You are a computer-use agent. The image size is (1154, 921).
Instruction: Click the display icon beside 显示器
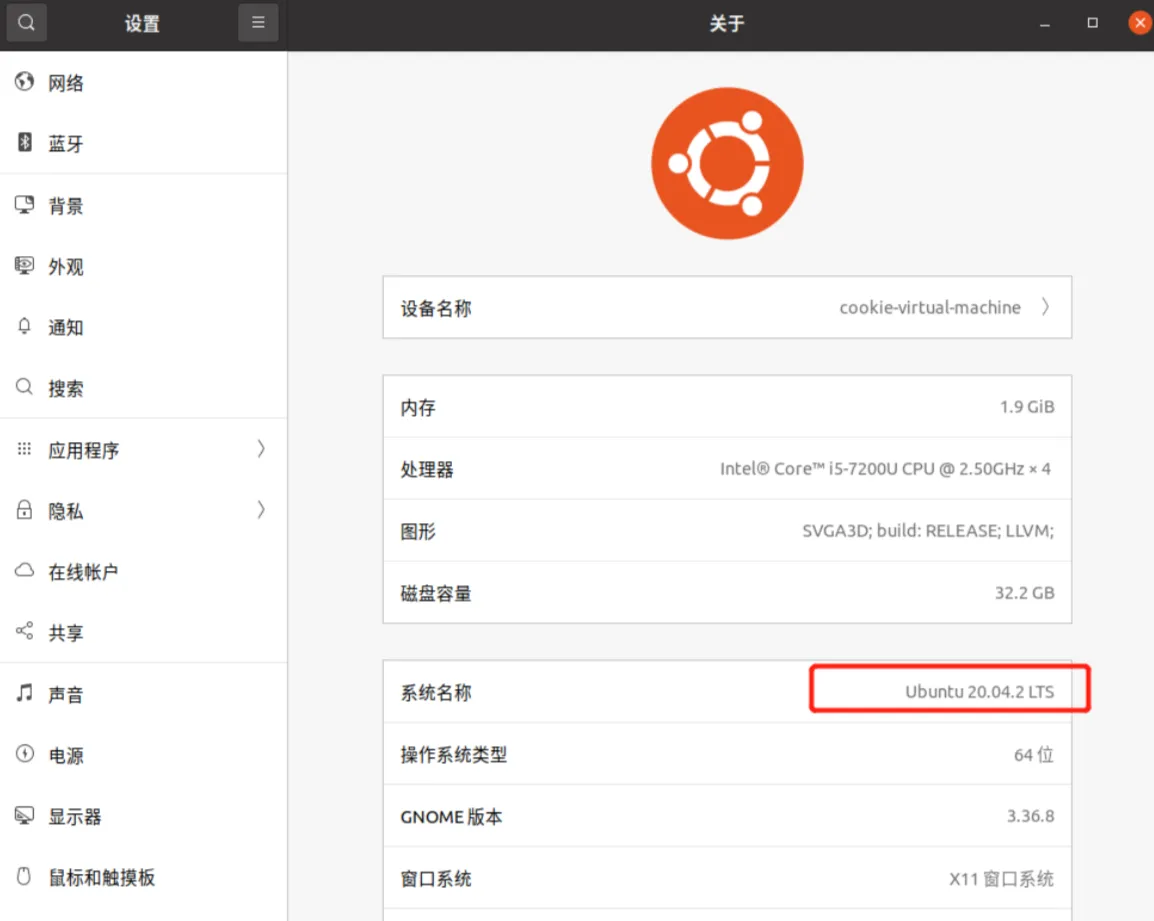(x=24, y=815)
